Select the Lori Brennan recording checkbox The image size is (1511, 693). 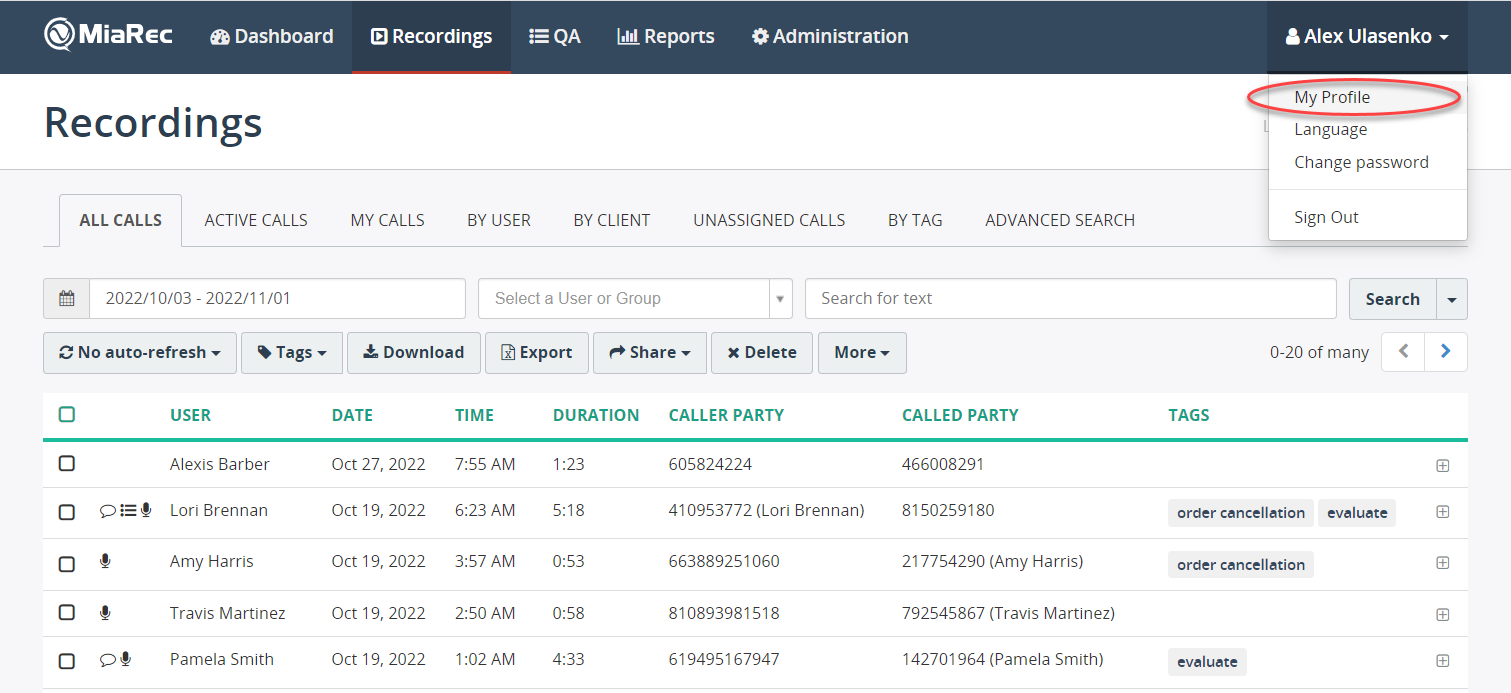[x=67, y=512]
